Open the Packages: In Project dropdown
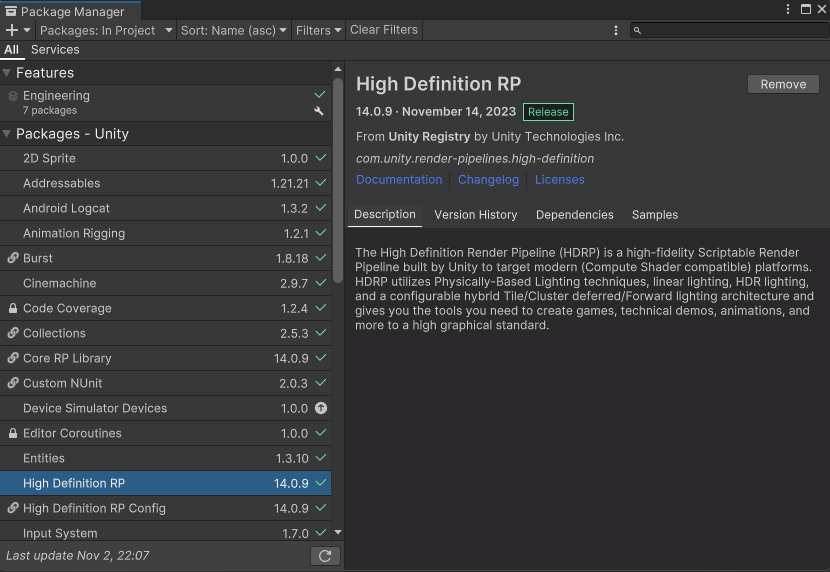830x572 pixels. coord(106,30)
